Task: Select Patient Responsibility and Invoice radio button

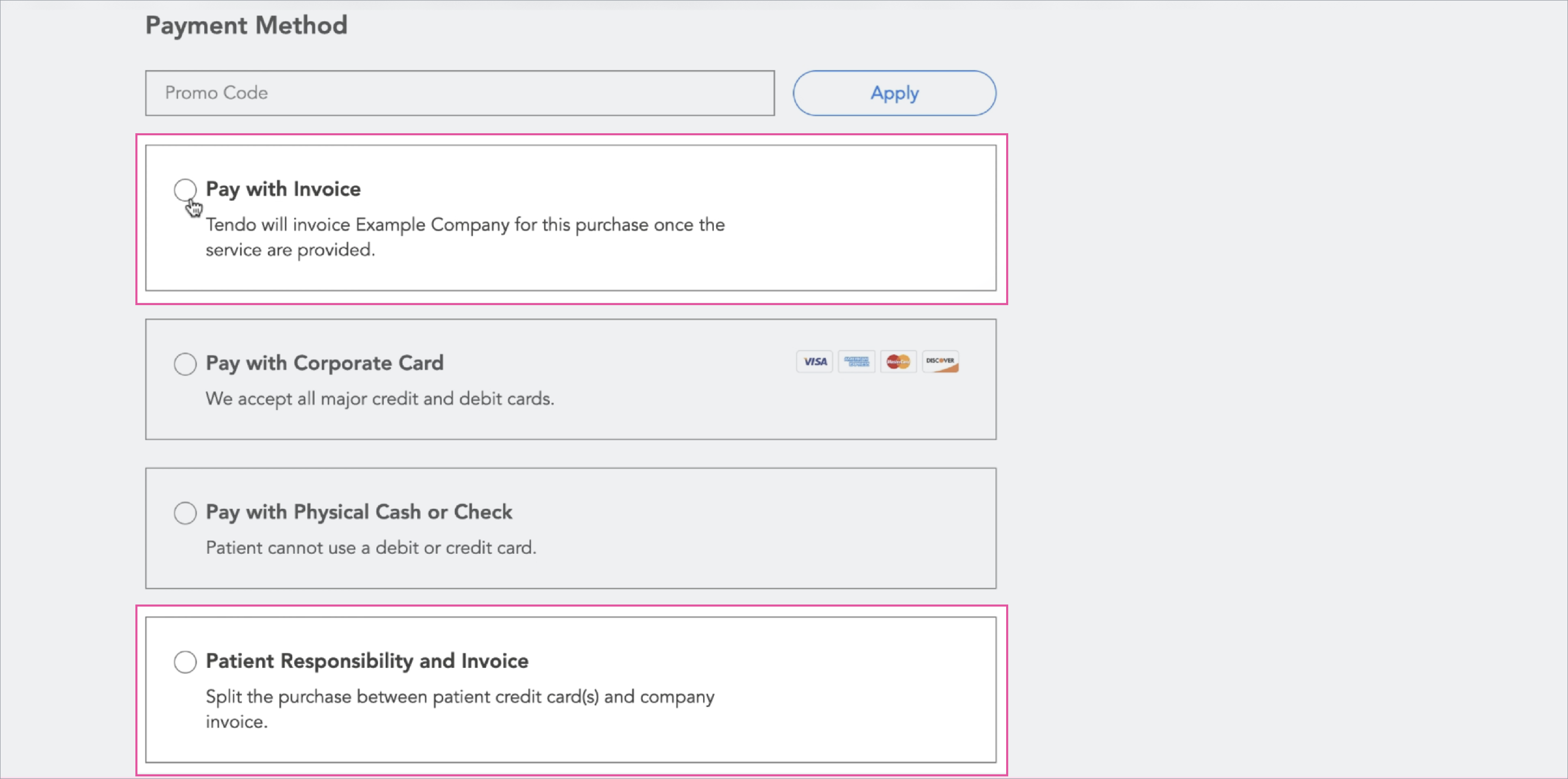Action: 185,661
